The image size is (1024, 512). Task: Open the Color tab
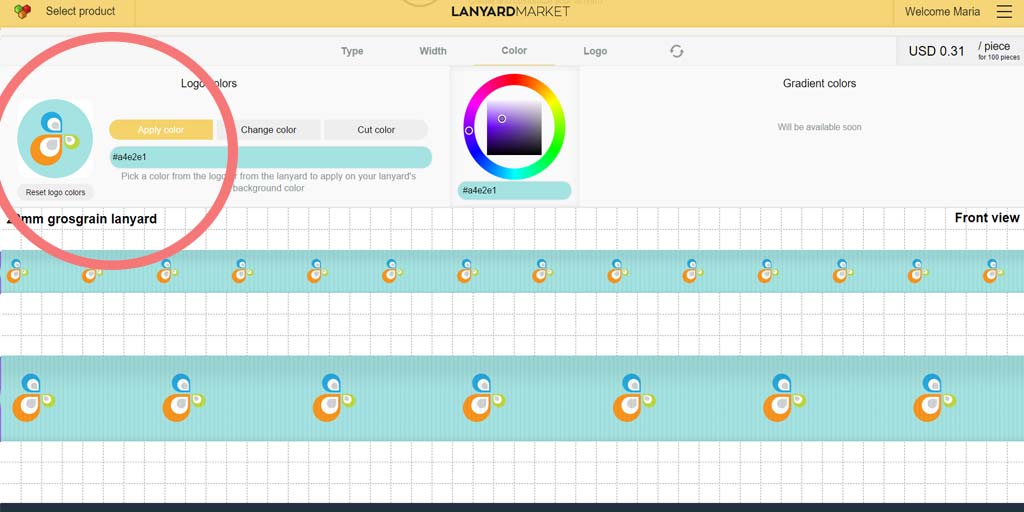click(x=514, y=50)
